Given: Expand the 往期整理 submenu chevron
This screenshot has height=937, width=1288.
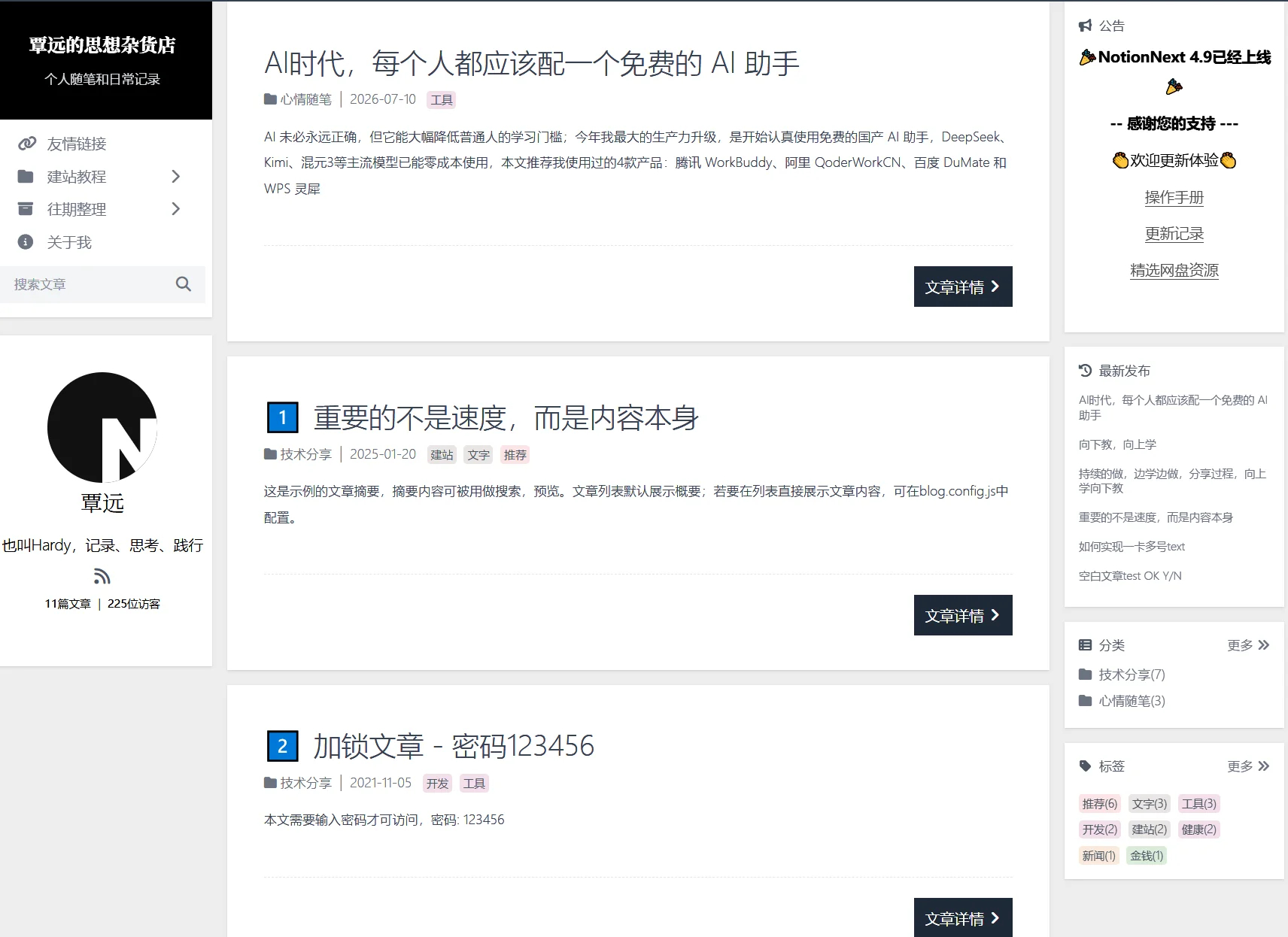Looking at the screenshot, I should point(175,209).
